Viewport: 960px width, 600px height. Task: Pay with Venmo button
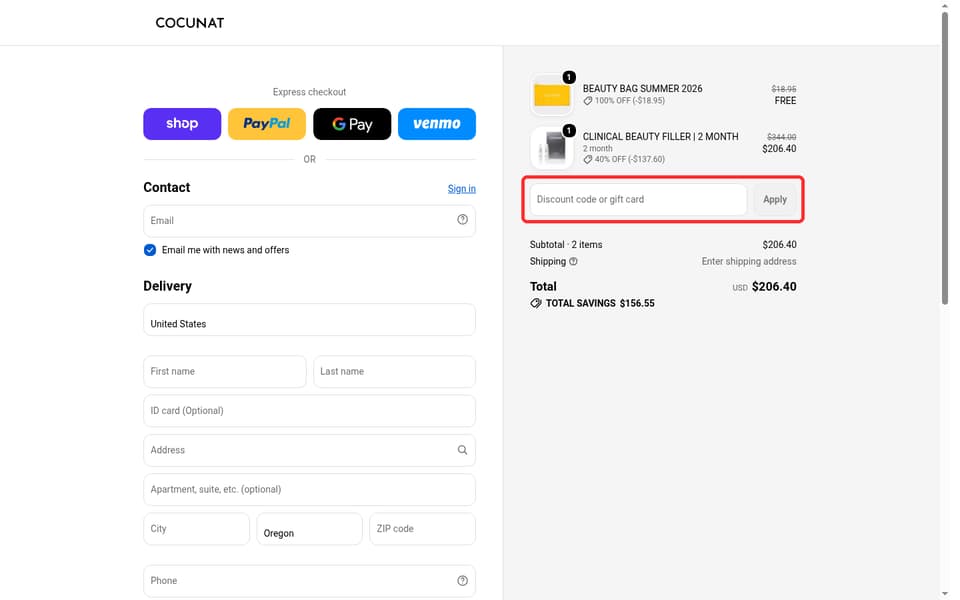point(437,124)
